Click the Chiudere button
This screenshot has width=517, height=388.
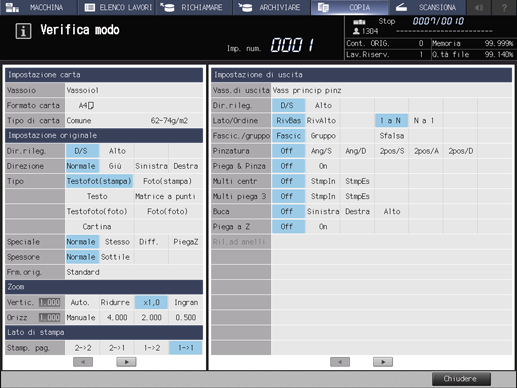point(461,379)
